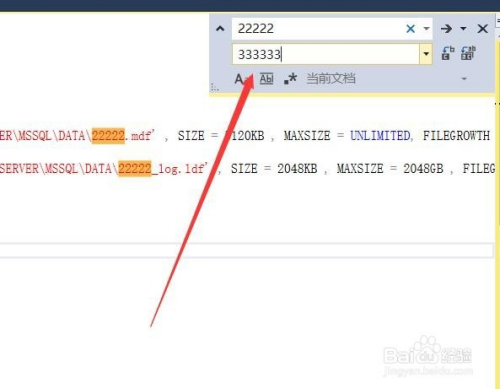This screenshot has width=500, height=389.
Task: Open the replace term history dropdown
Action: click(x=426, y=54)
